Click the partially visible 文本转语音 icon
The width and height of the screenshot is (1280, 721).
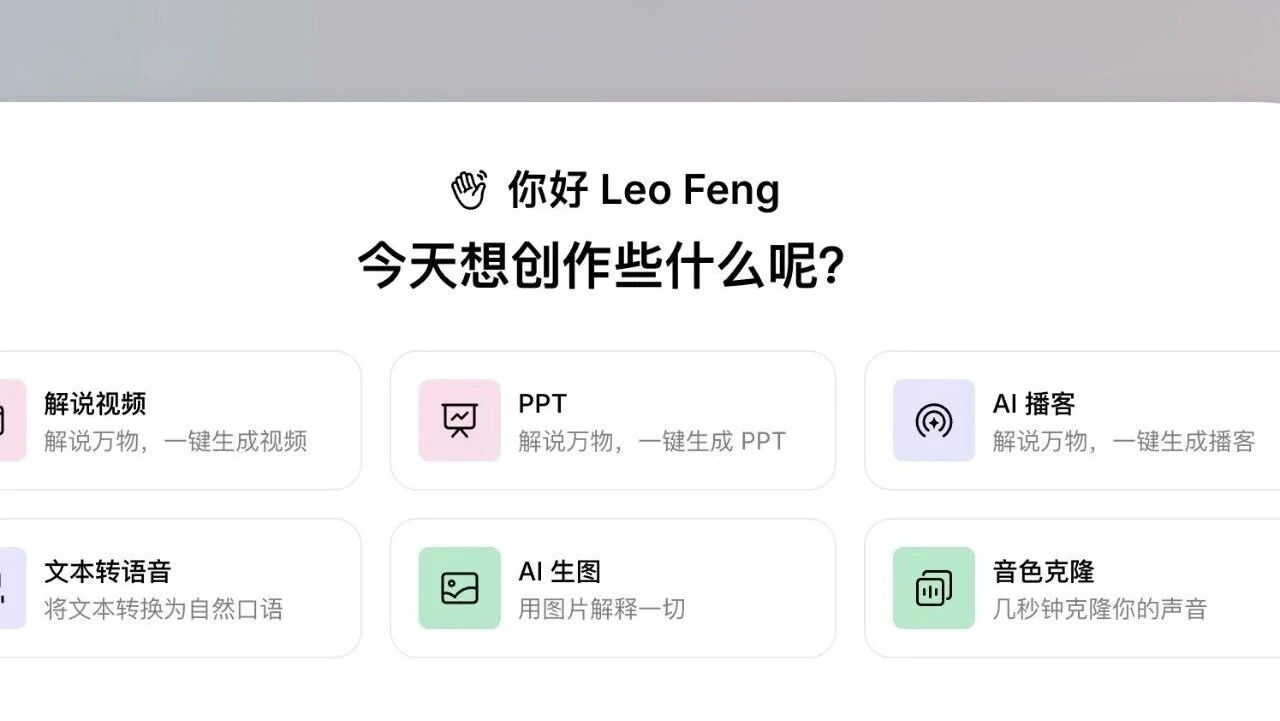click(x=11, y=588)
